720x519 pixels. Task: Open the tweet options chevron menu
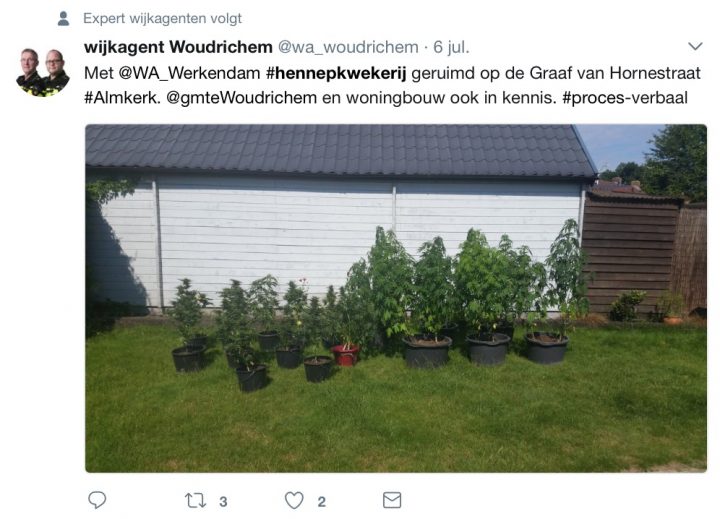pos(695,46)
